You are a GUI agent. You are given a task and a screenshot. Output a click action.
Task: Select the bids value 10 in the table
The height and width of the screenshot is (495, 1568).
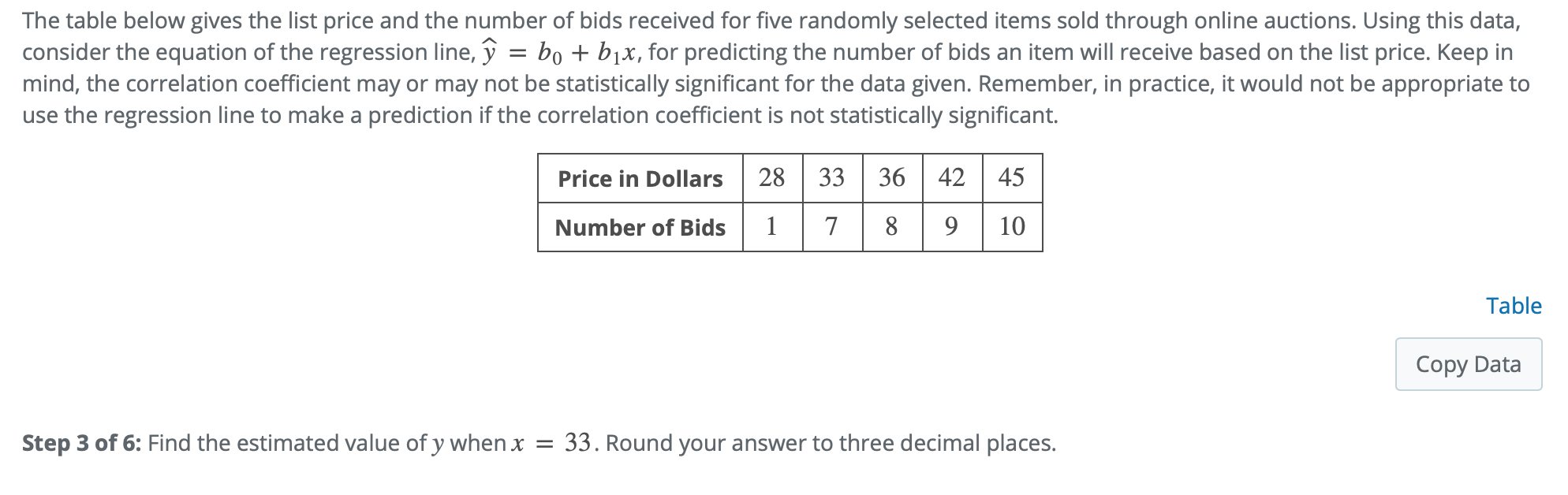(x=1012, y=228)
